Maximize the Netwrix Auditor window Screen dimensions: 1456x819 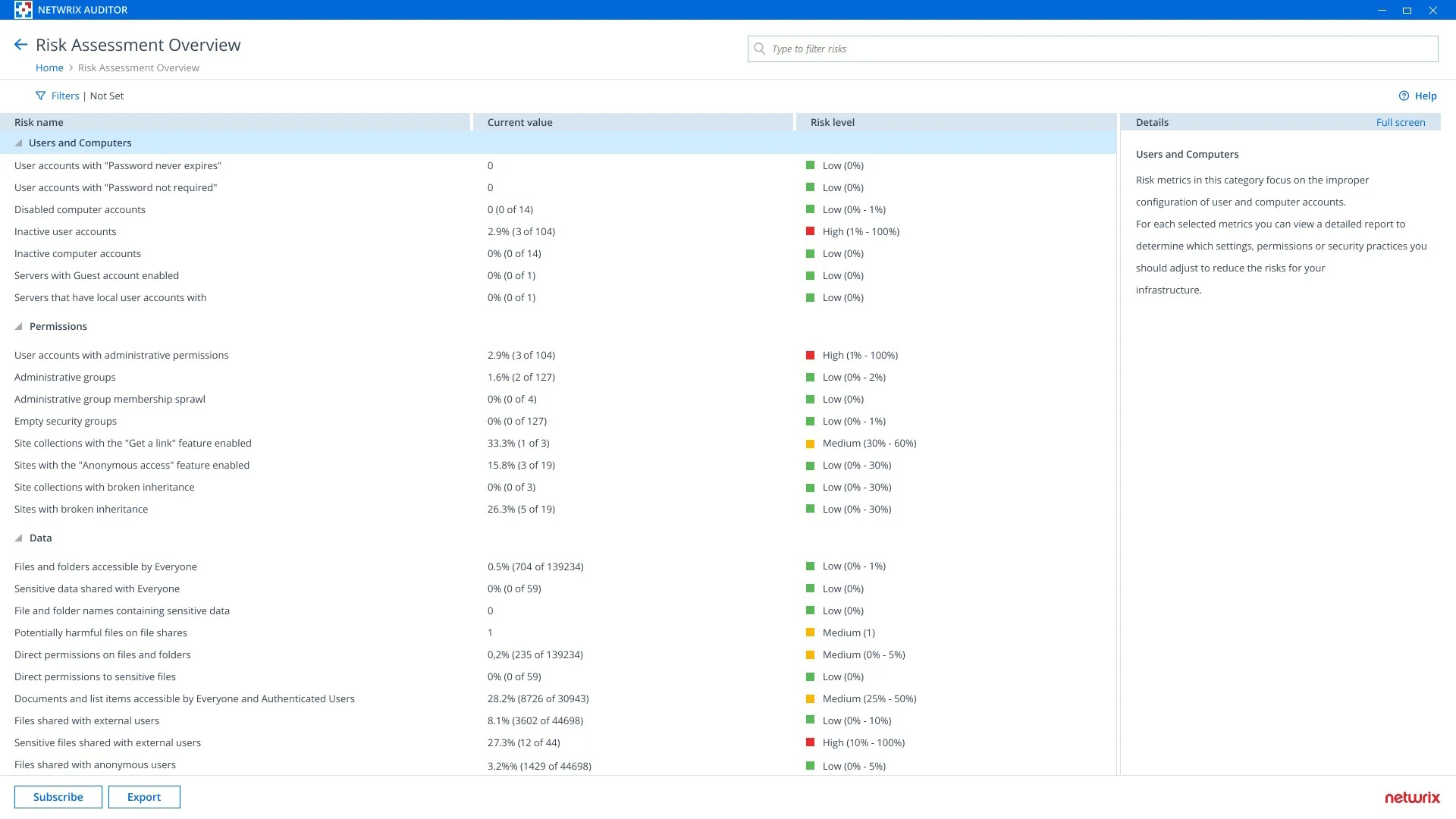pyautogui.click(x=1407, y=10)
